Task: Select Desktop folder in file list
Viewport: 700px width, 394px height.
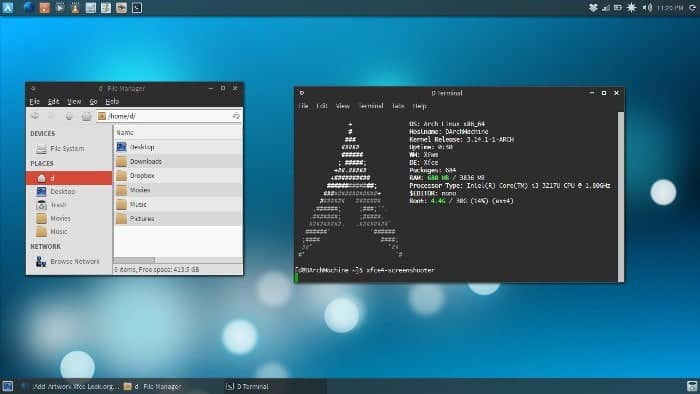Action: [x=178, y=147]
